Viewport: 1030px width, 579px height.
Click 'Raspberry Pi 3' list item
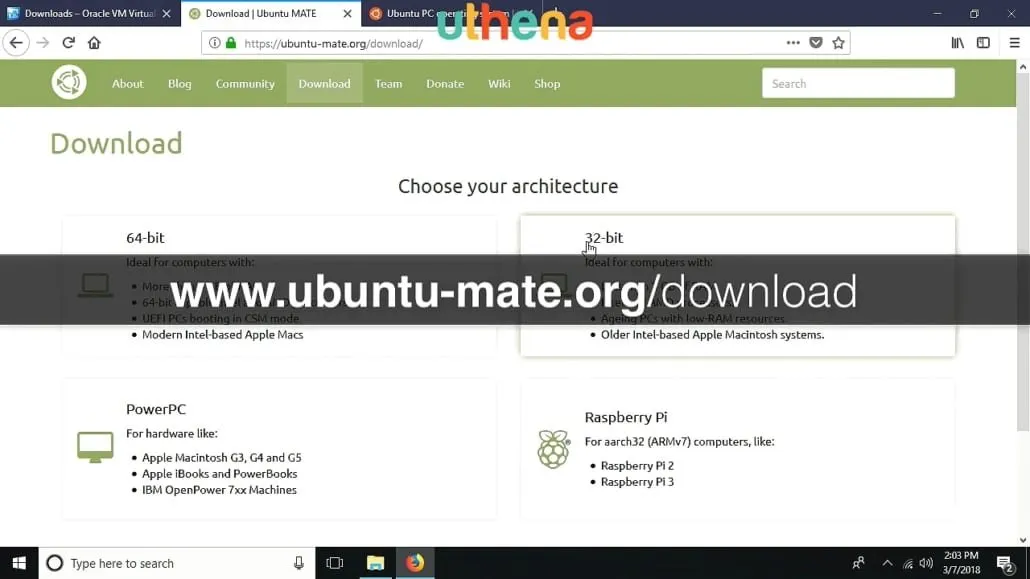tap(637, 482)
